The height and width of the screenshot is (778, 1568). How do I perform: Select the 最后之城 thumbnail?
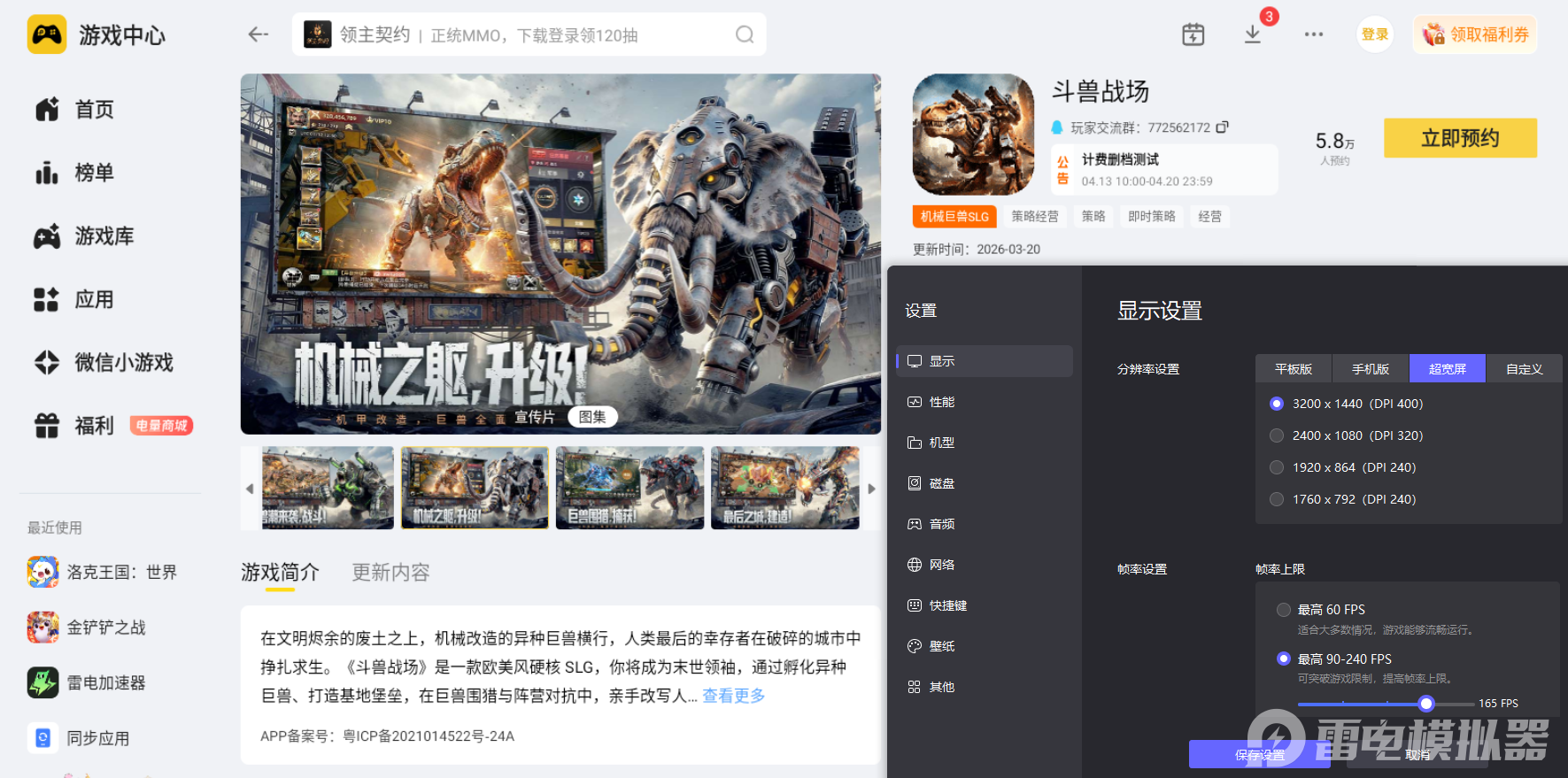pyautogui.click(x=785, y=488)
